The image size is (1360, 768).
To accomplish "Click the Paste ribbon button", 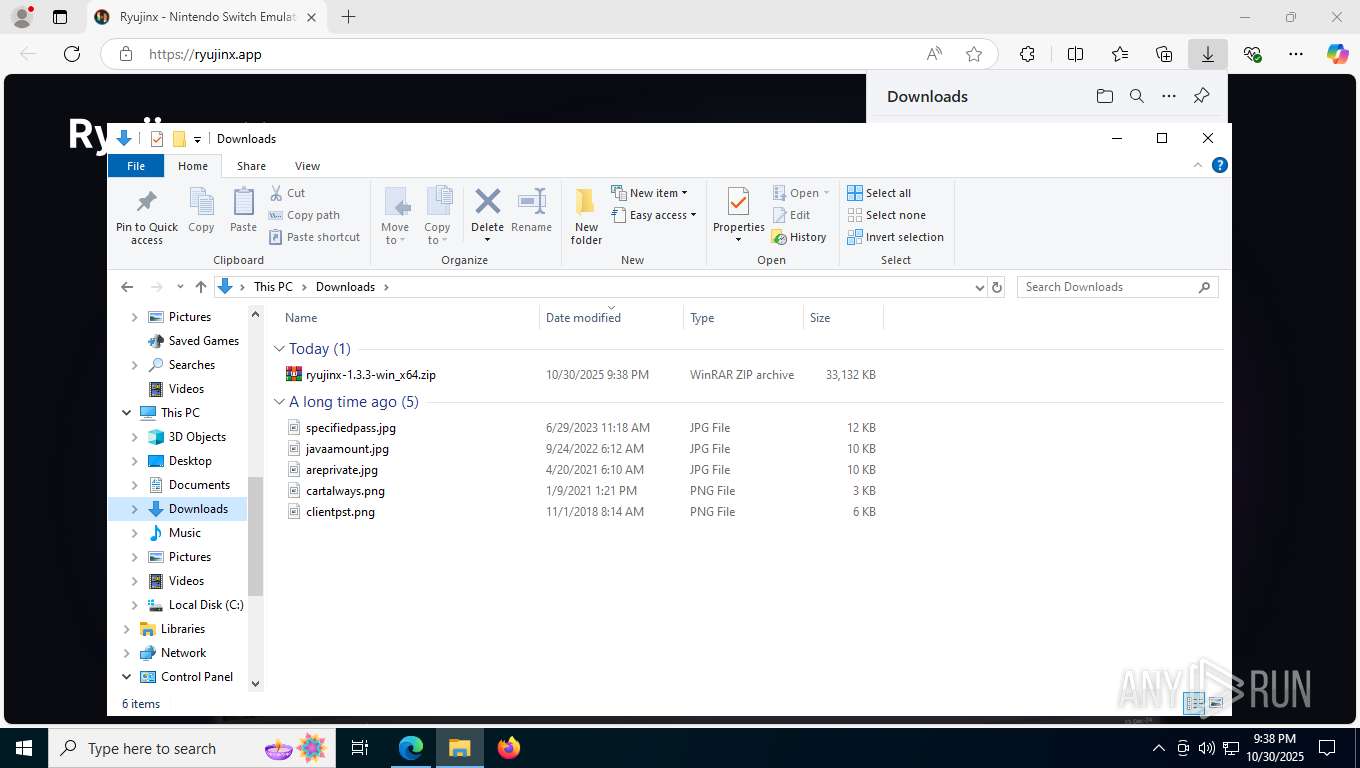I will [x=243, y=211].
